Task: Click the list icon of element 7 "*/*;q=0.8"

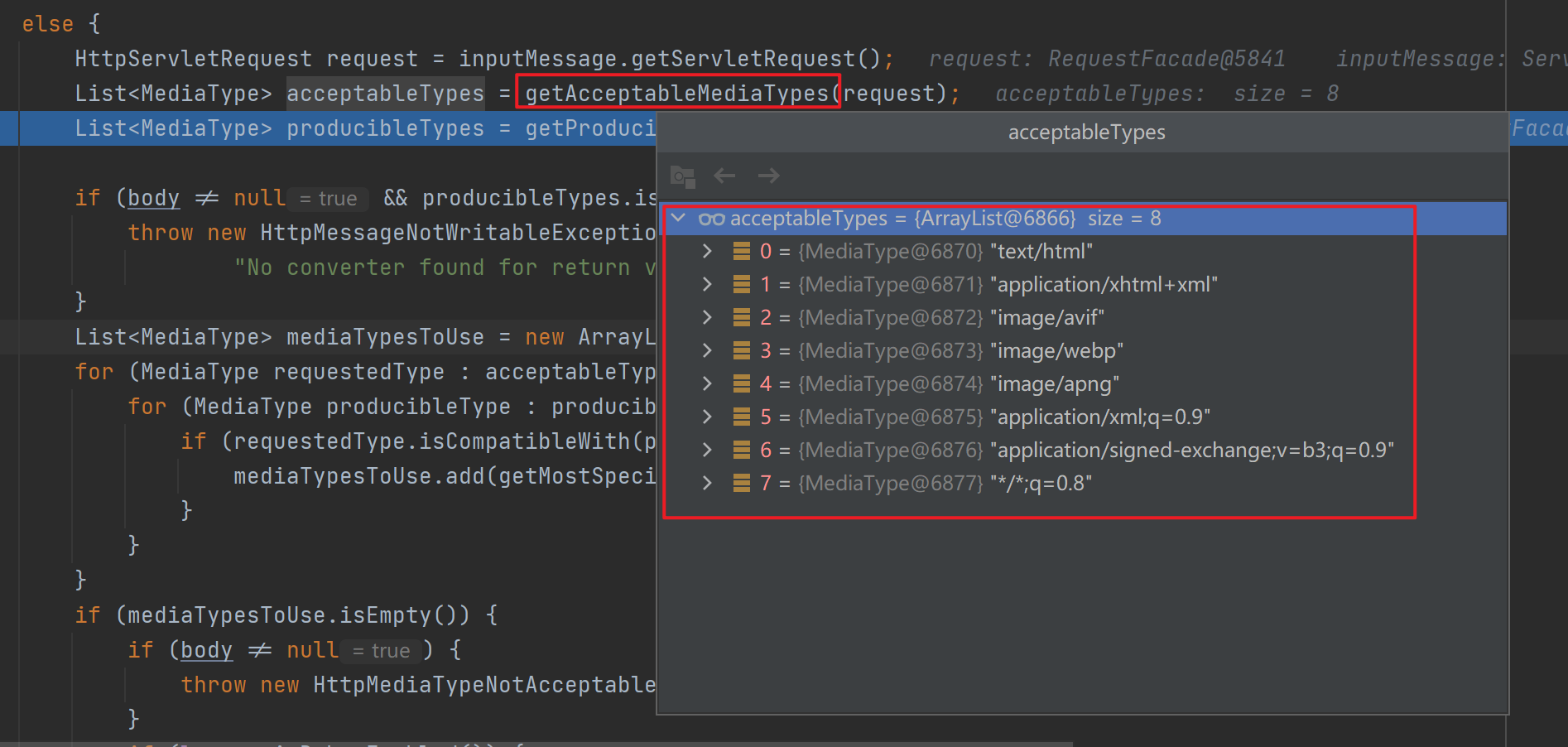Action: 742,484
